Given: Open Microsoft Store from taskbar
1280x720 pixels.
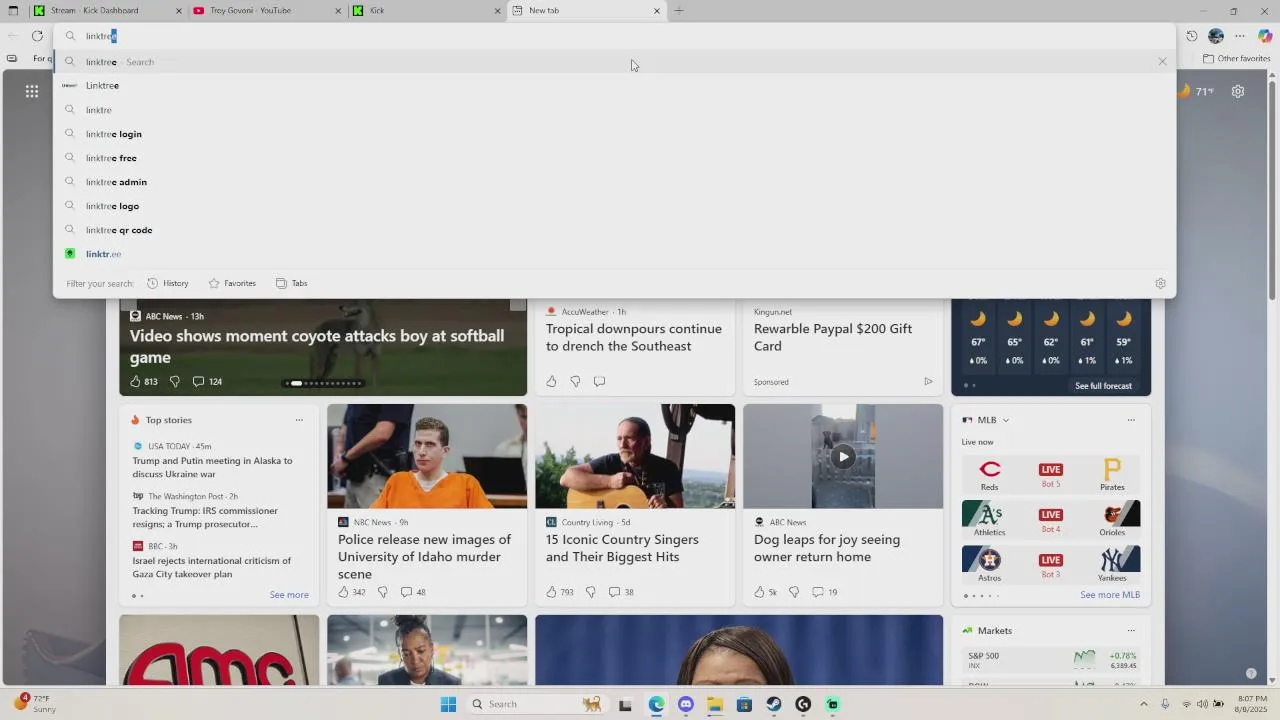Looking at the screenshot, I should coord(744,704).
